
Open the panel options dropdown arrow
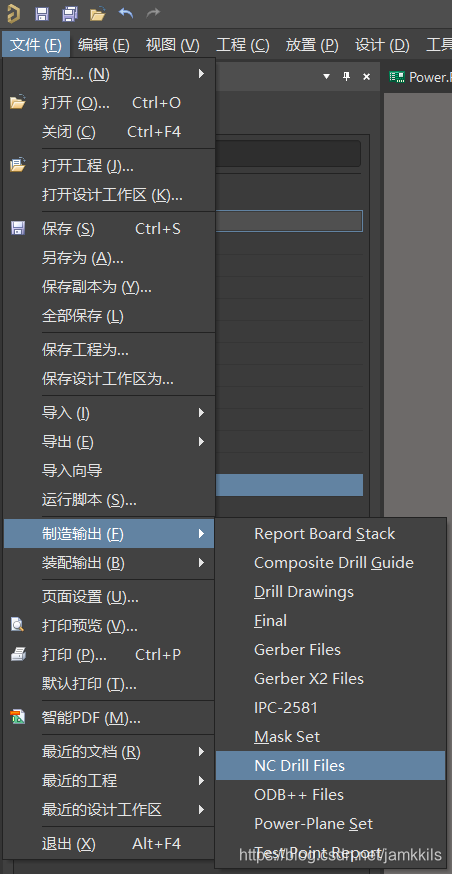point(327,76)
